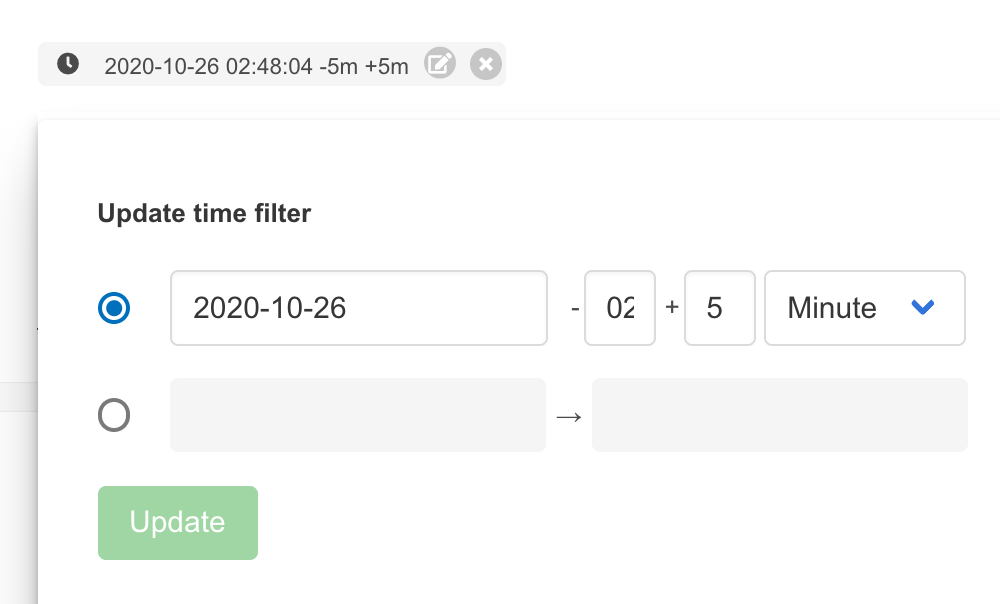Click the green Update action
Image resolution: width=1000 pixels, height=604 pixels.
point(177,522)
